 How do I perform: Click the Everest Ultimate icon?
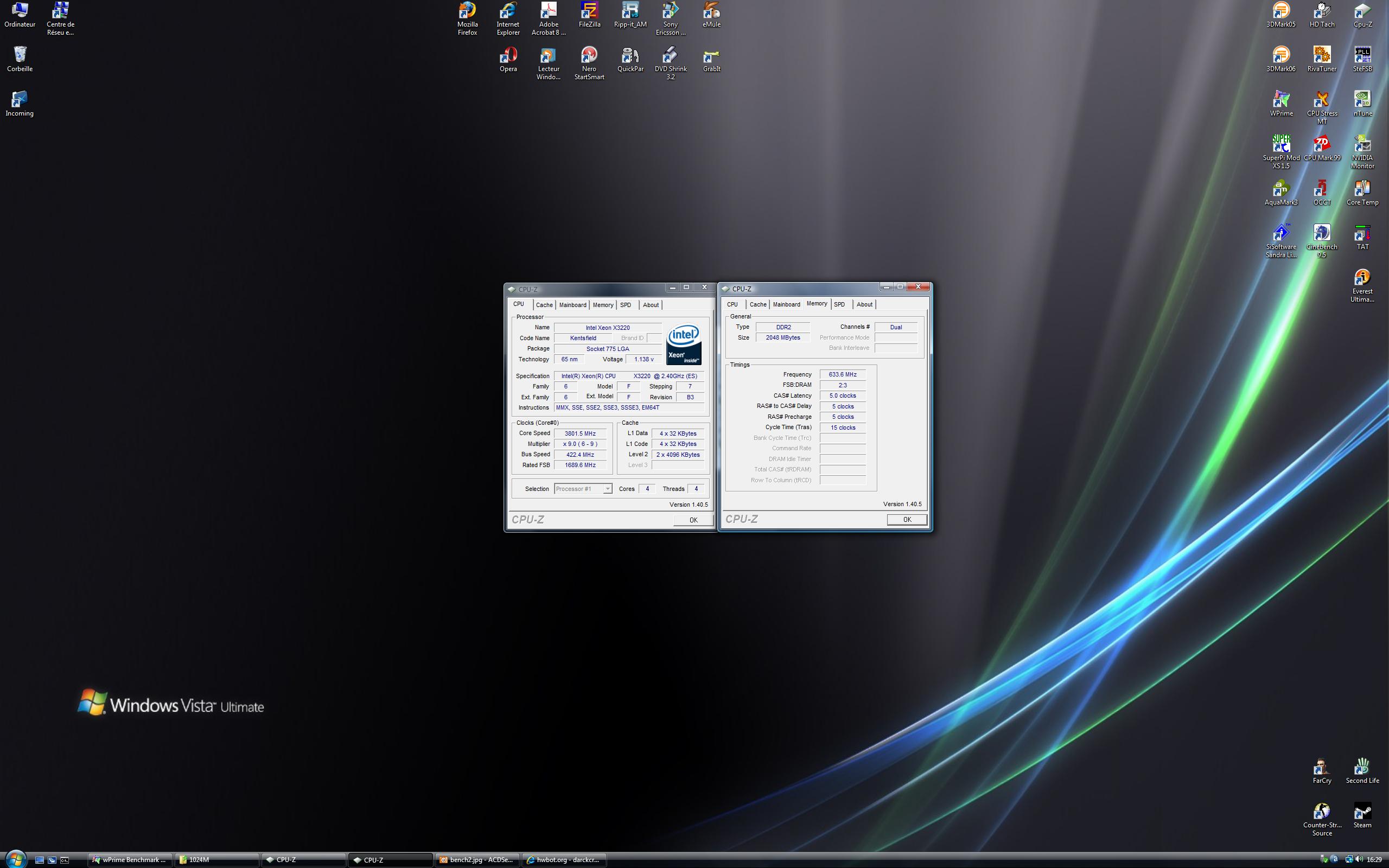tap(1362, 286)
